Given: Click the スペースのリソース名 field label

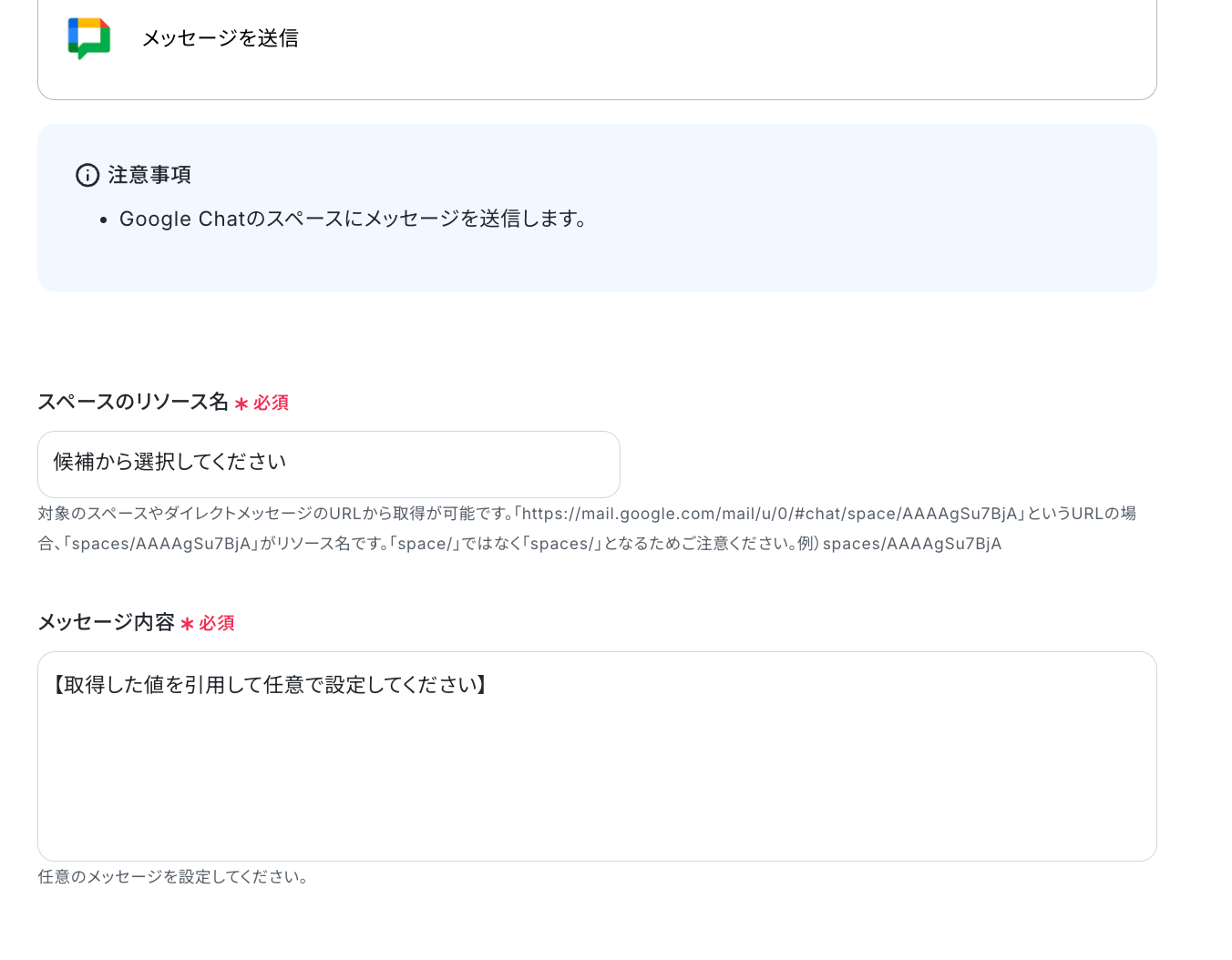Looking at the screenshot, I should coord(133,402).
